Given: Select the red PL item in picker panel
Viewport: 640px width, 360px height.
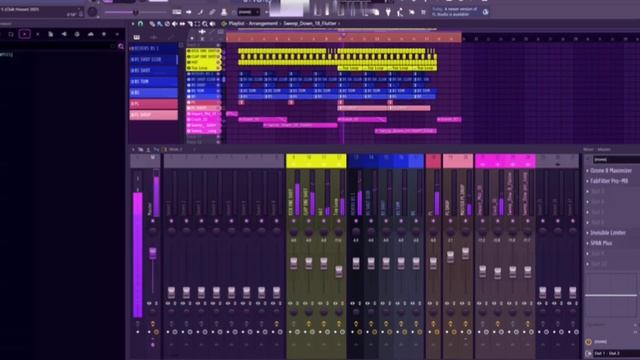Looking at the screenshot, I should 153,104.
